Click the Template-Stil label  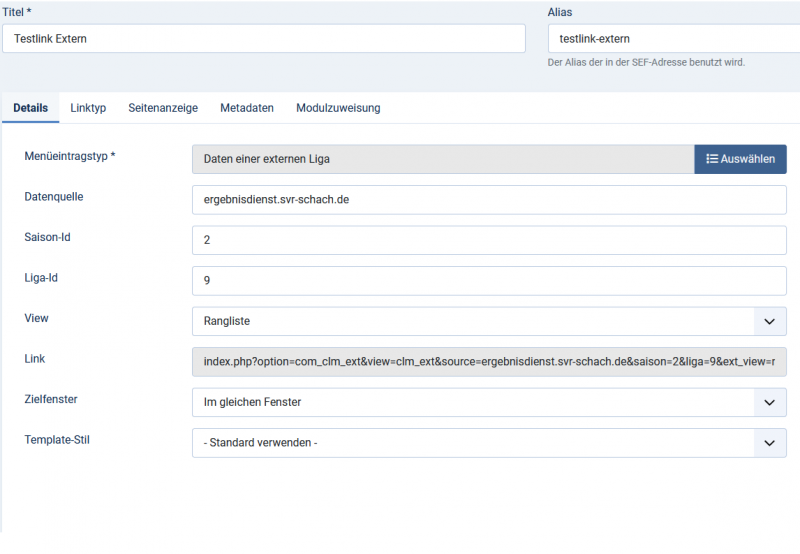point(56,440)
